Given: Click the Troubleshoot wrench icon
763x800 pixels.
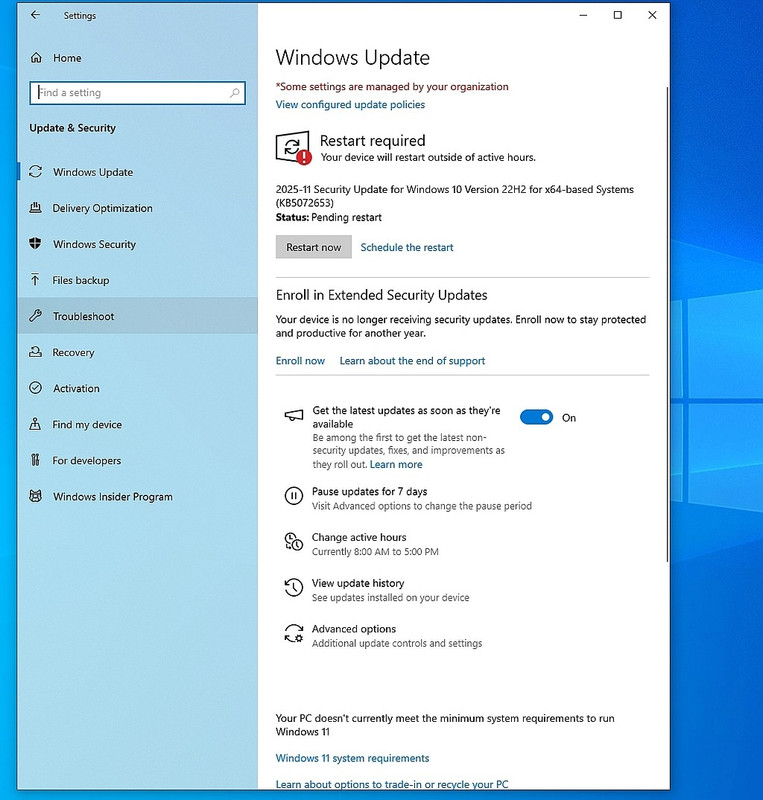Looking at the screenshot, I should [35, 315].
